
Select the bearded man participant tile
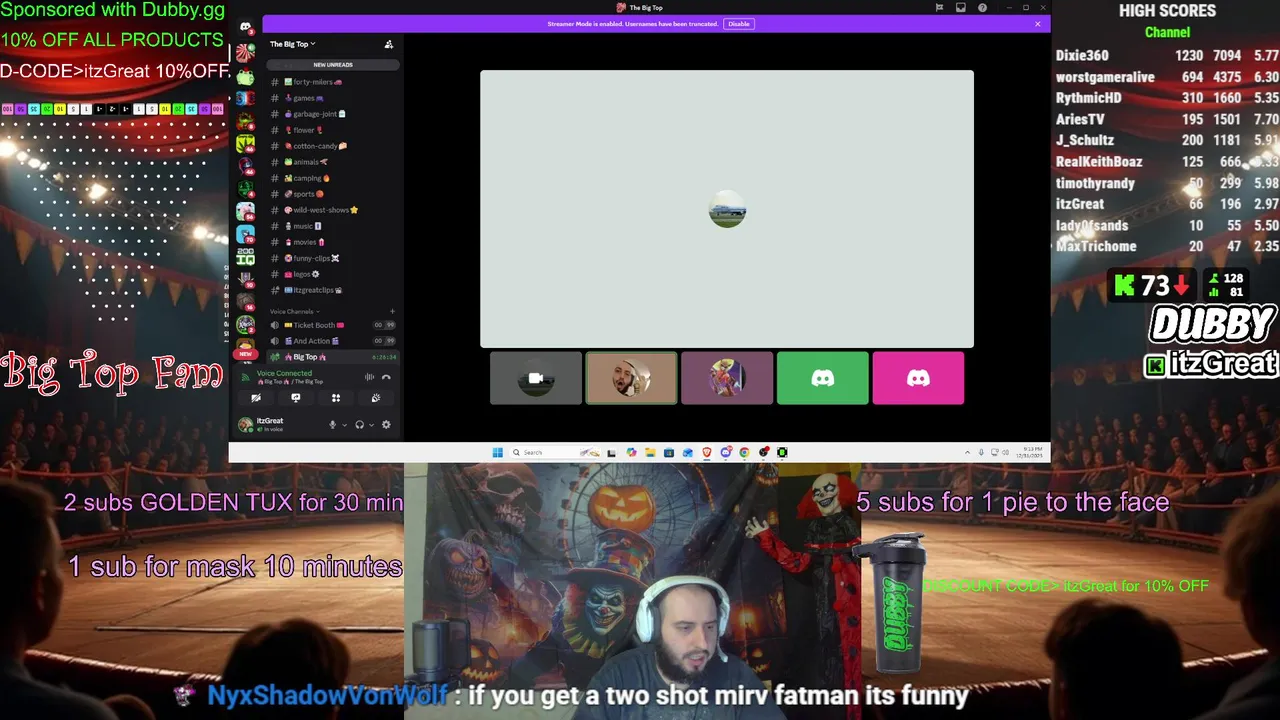tap(631, 378)
